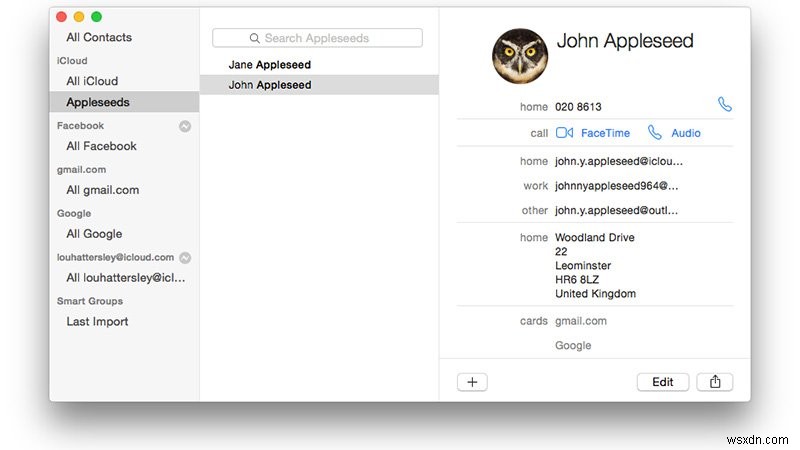Close the Contacts window
Image resolution: width=800 pixels, height=450 pixels.
62,17
